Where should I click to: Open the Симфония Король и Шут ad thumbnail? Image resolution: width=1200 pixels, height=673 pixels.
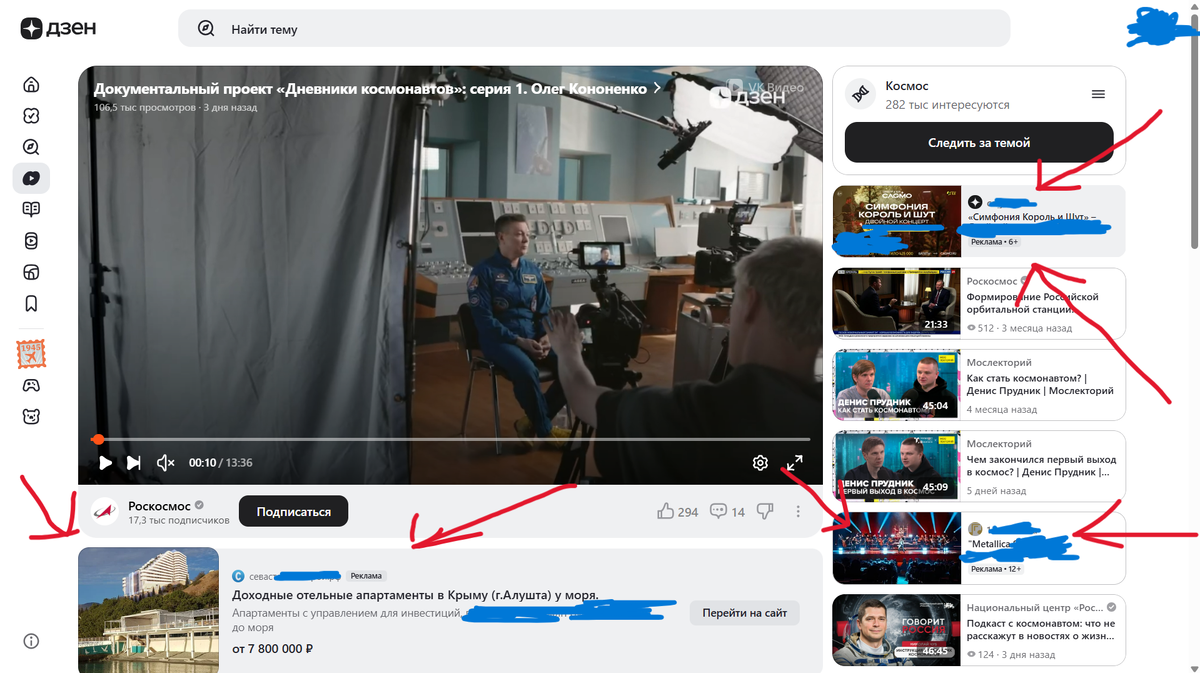[x=897, y=221]
